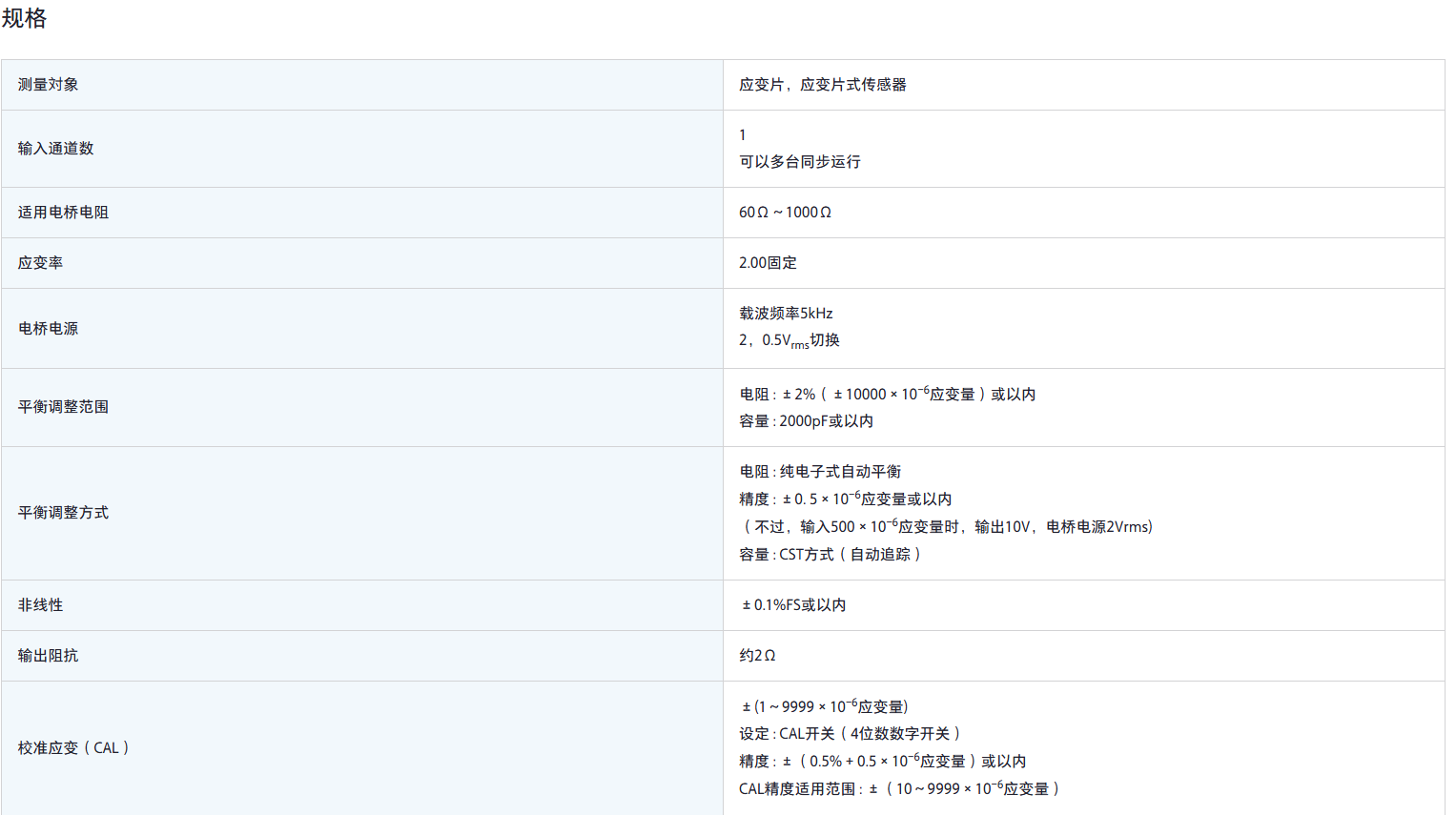Click the text 容量 : 2000pF或以内
Screen dimensions: 1456x815
tap(807, 421)
